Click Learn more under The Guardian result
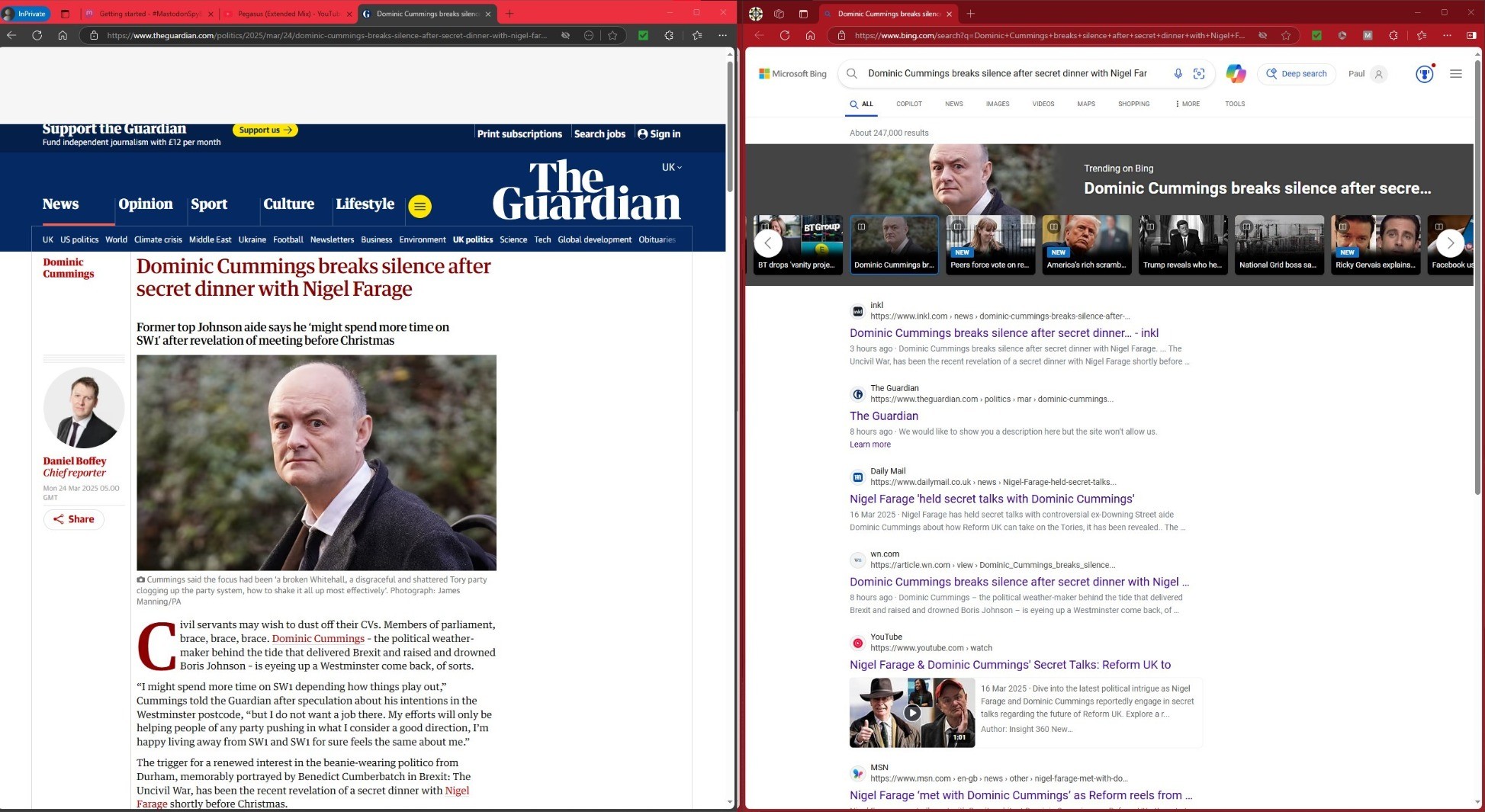Viewport: 1485px width, 812px height. click(870, 445)
